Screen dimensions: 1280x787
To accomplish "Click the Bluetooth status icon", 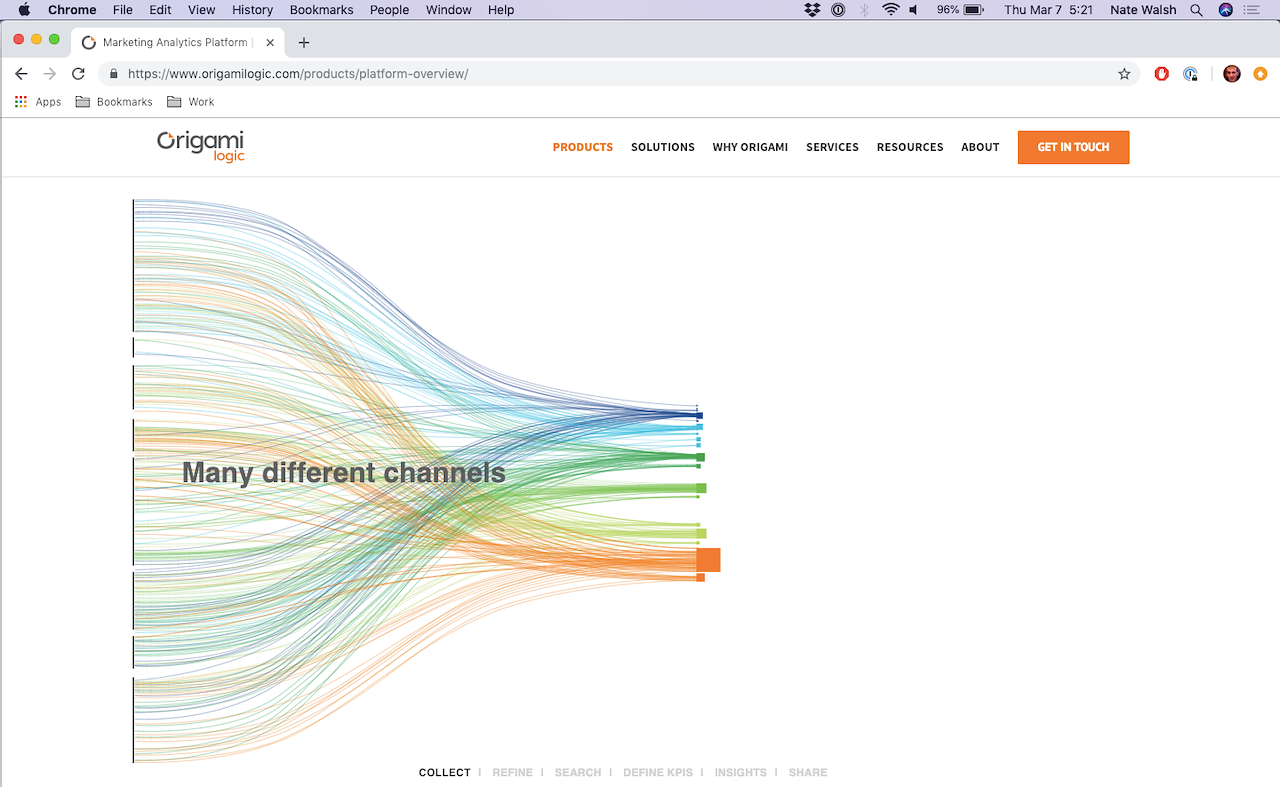I will 865,10.
